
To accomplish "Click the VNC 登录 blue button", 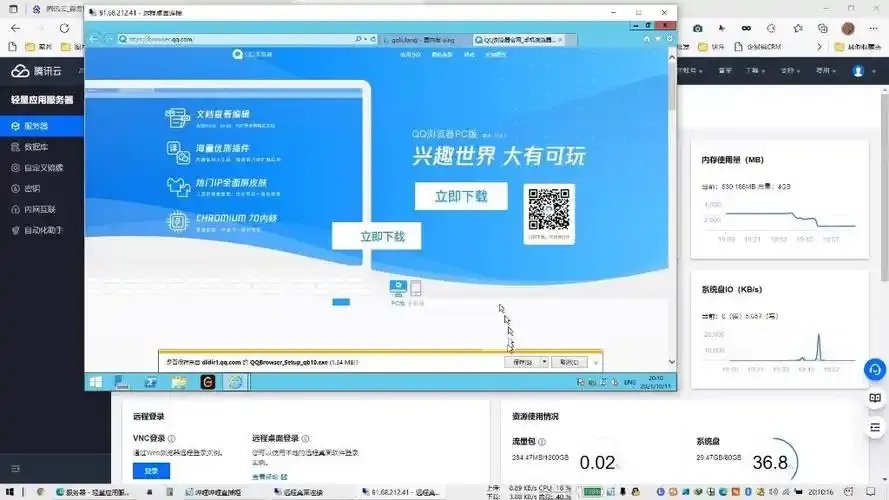I will (x=151, y=471).
